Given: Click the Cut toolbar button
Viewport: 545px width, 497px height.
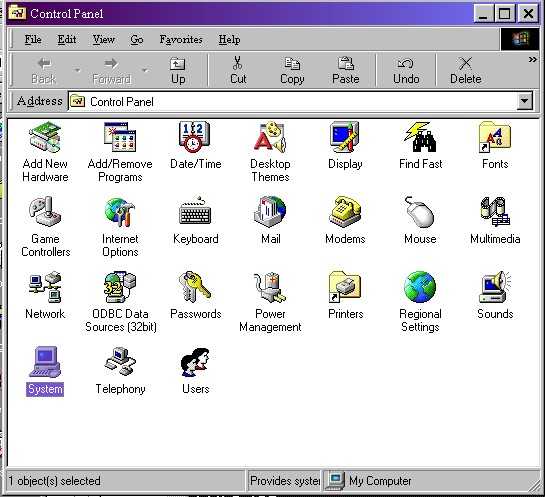Looking at the screenshot, I should [x=238, y=71].
